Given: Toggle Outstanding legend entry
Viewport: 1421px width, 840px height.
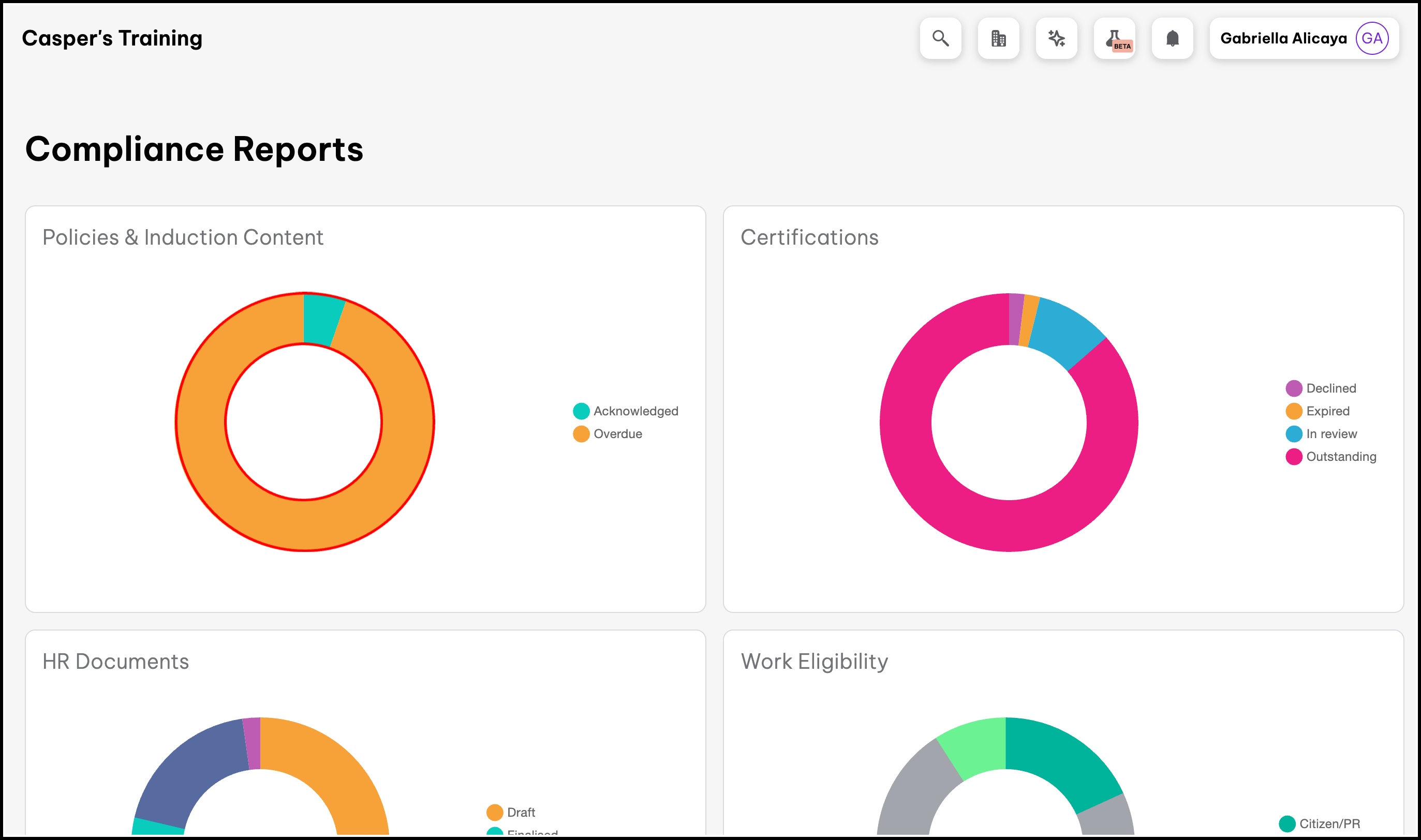Looking at the screenshot, I should [x=1331, y=456].
